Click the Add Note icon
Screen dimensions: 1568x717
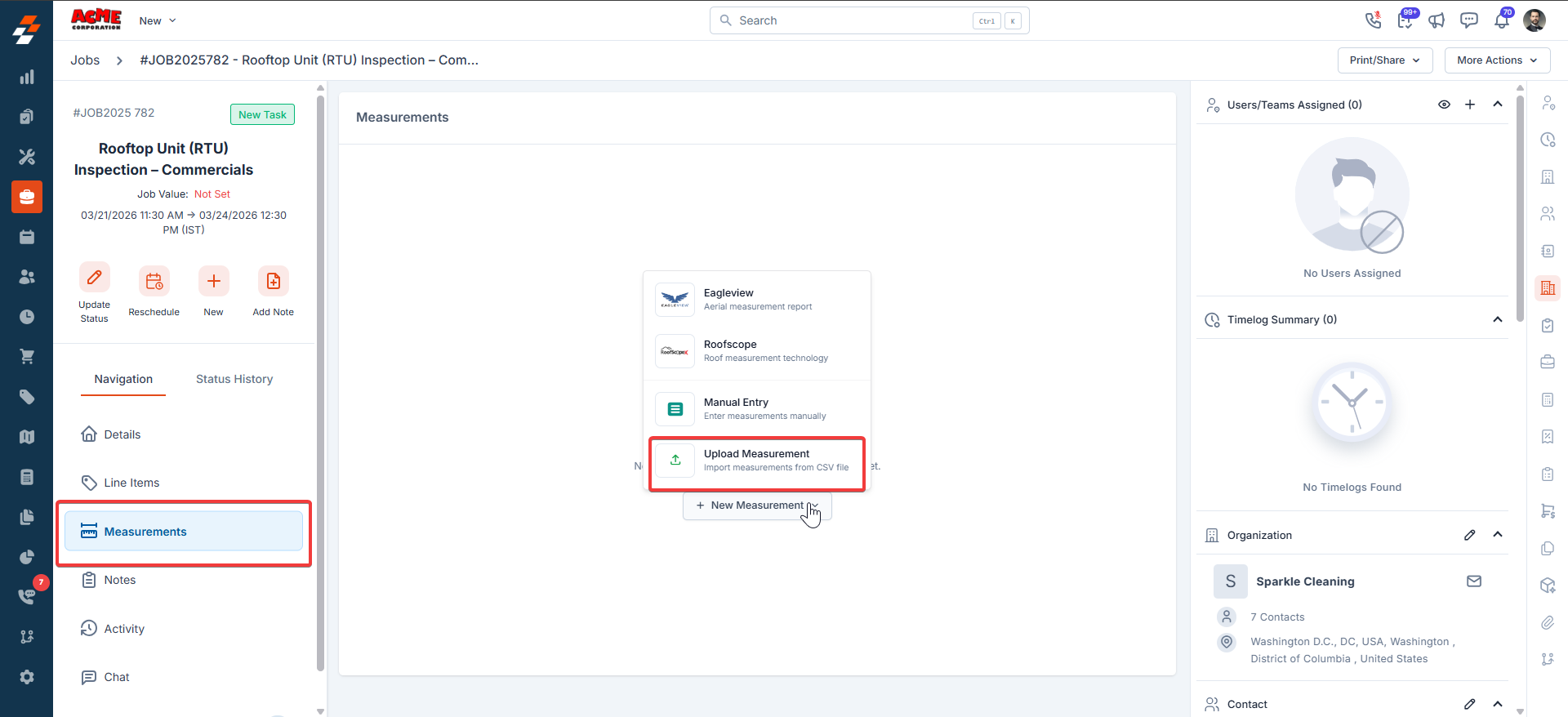coord(274,282)
